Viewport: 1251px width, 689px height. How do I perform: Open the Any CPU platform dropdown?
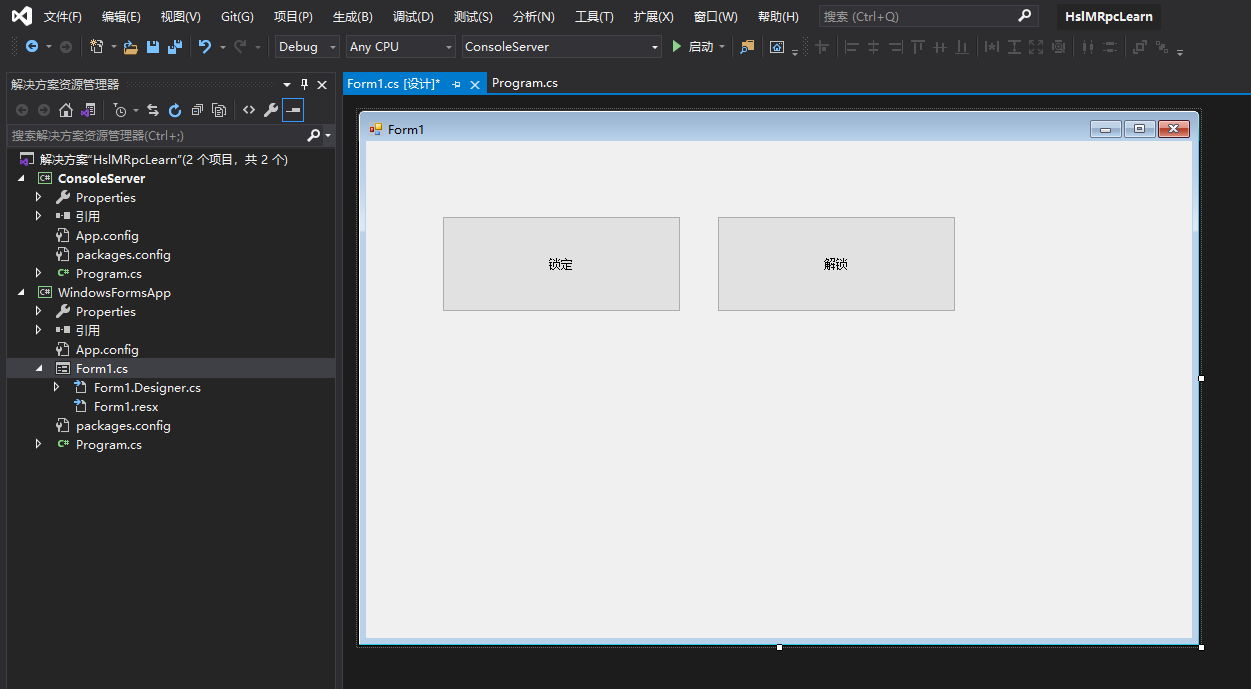(449, 46)
